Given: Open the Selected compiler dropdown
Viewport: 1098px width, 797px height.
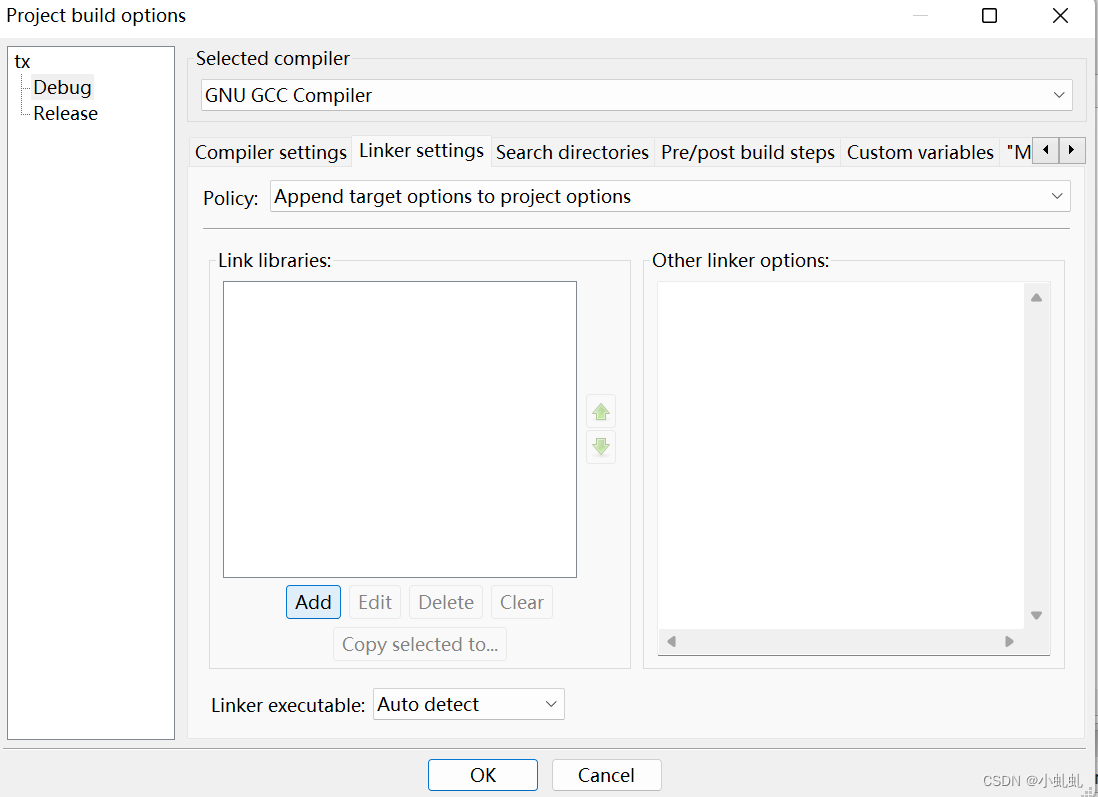Looking at the screenshot, I should pos(637,95).
